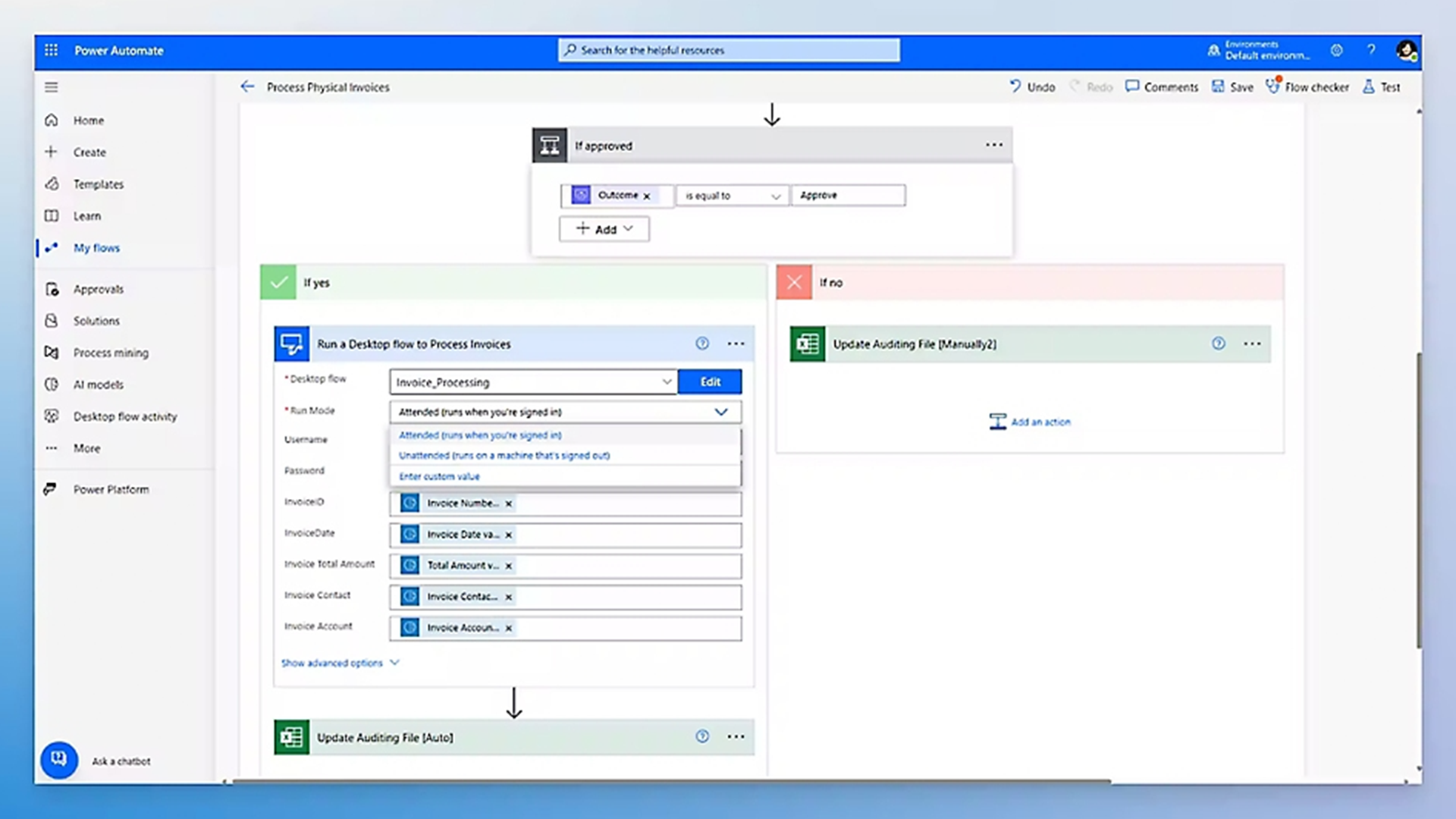
Task: Remove the Total Amount token
Action: (509, 566)
